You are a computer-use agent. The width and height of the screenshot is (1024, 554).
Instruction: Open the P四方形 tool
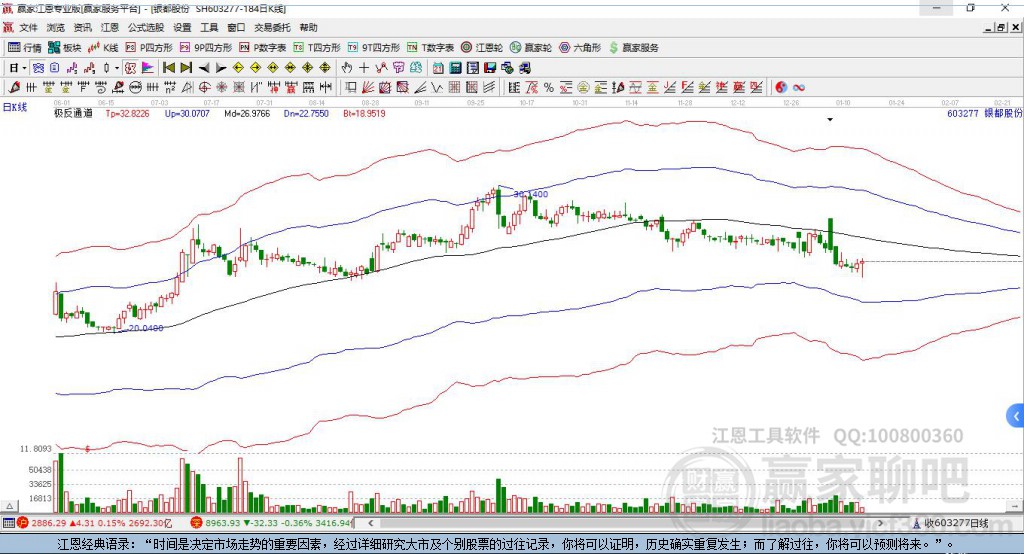[x=149, y=48]
